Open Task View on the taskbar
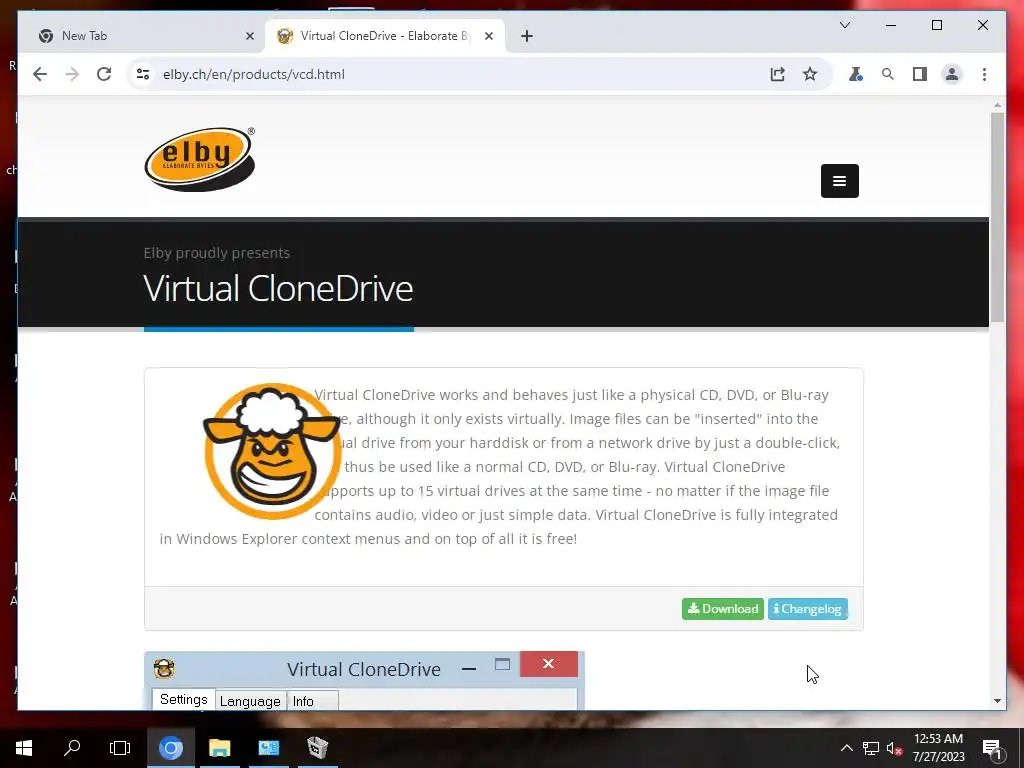Screen dimensions: 1024x768 120,748
